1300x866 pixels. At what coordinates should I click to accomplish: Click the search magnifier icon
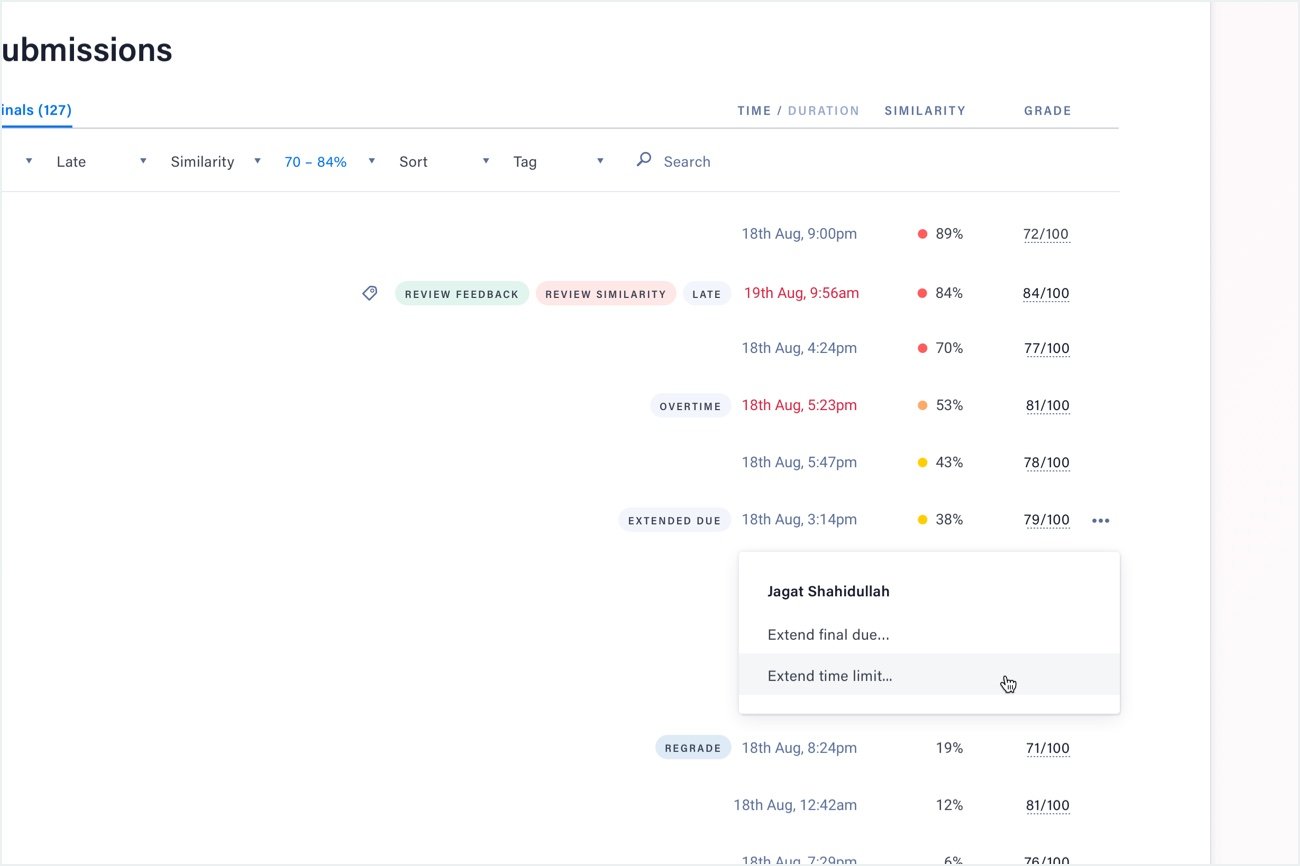pos(643,160)
